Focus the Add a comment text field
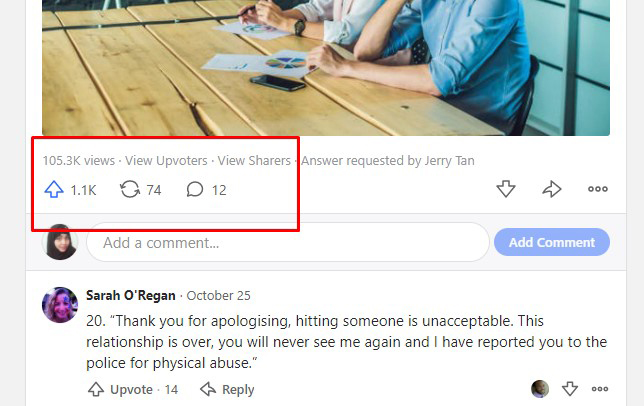Screen dimensions: 644x406 [x=288, y=242]
